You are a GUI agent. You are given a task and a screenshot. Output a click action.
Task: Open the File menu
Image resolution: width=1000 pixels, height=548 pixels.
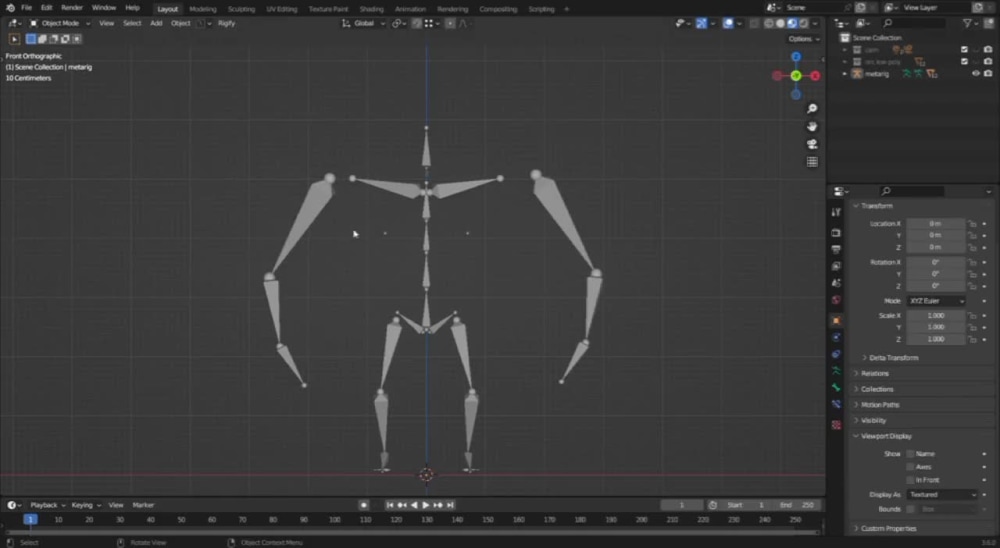26,8
